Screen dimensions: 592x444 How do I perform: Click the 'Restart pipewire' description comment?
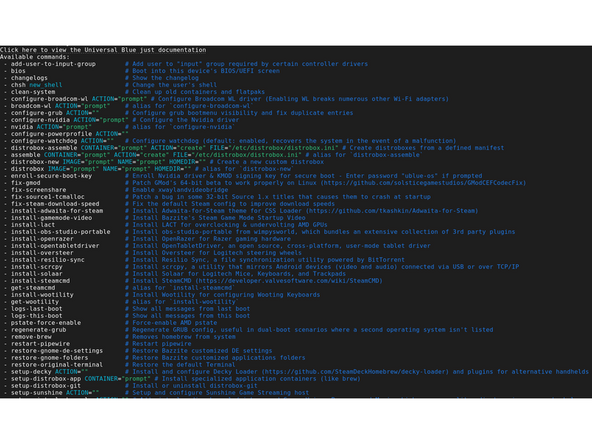click(x=158, y=343)
